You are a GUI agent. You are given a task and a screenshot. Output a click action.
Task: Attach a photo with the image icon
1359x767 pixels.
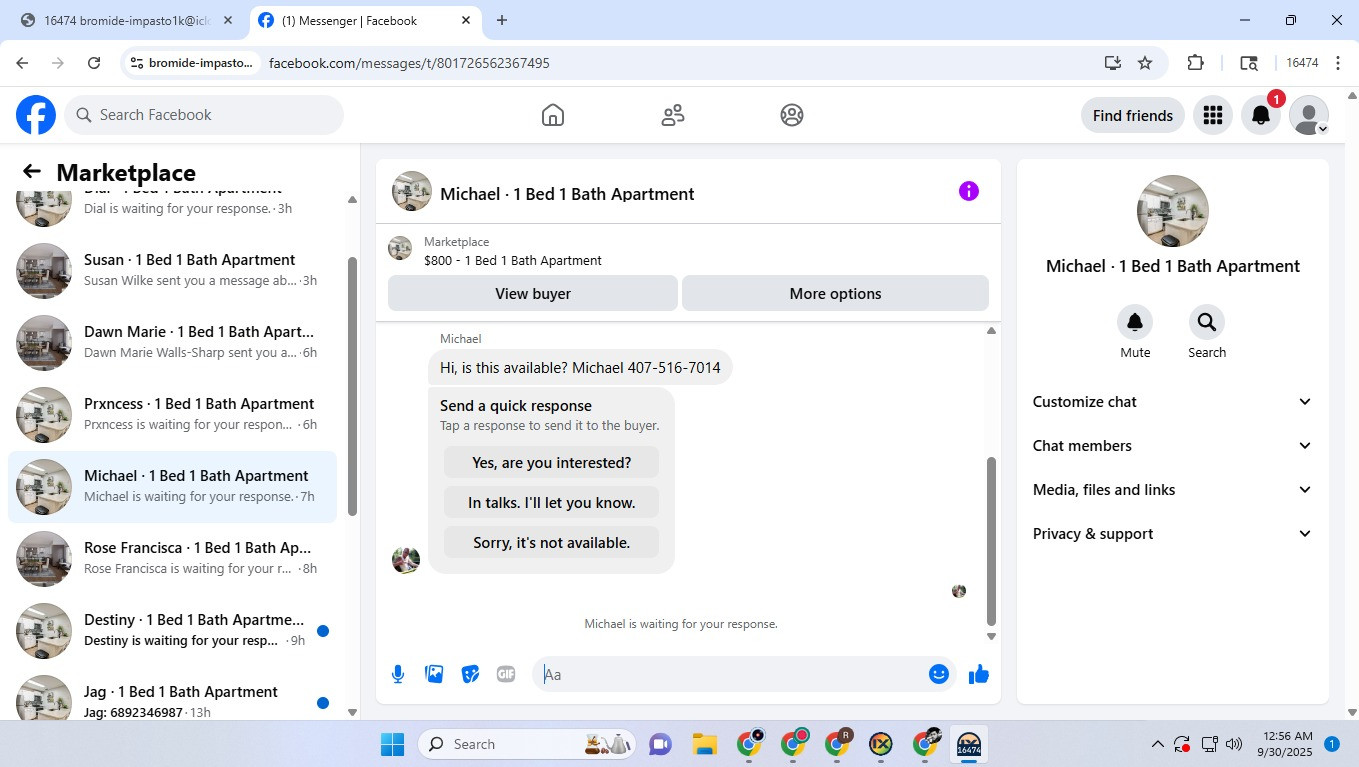pyautogui.click(x=434, y=674)
